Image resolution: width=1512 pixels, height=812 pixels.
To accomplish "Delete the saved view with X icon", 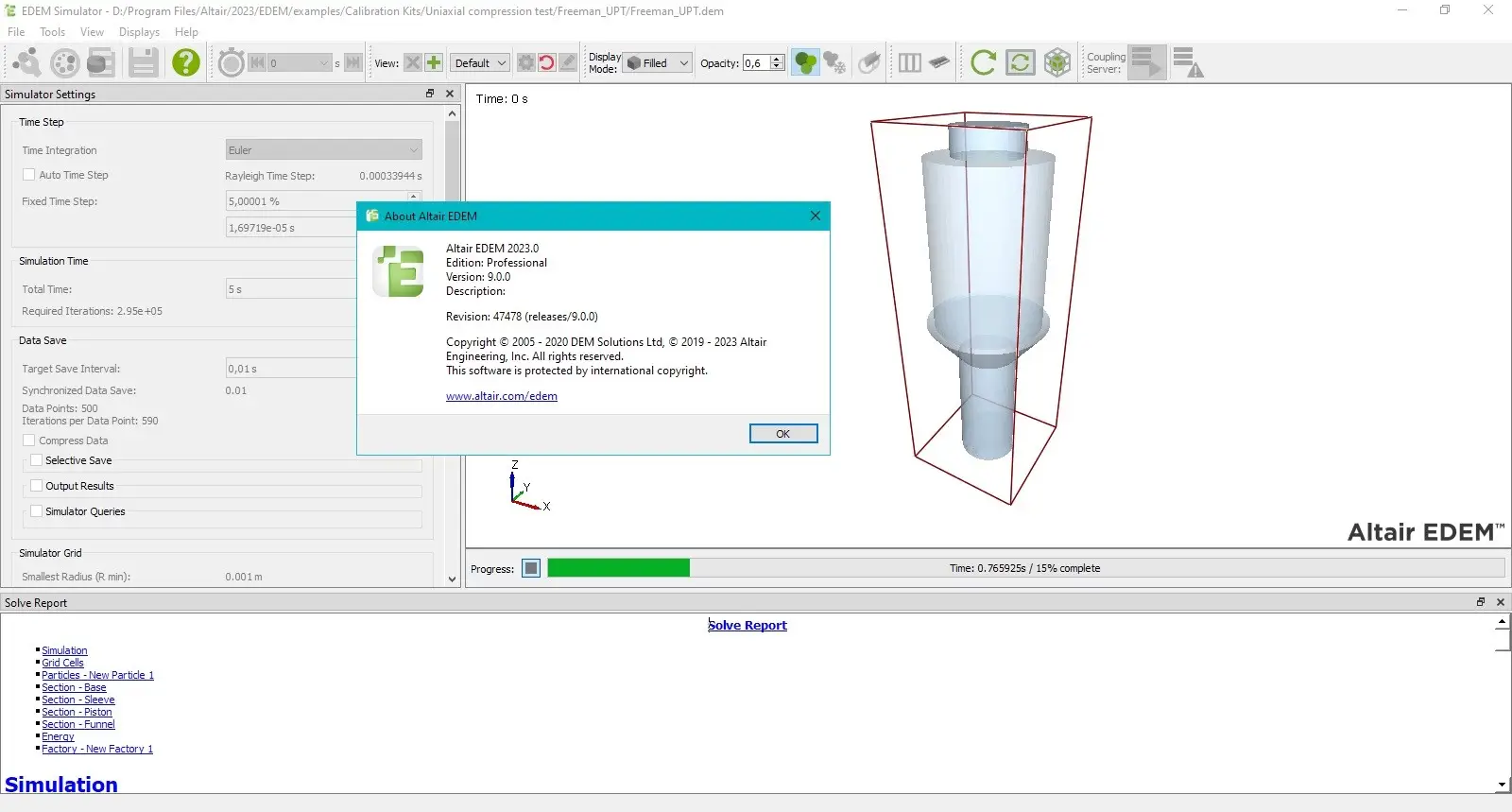I will [x=413, y=62].
